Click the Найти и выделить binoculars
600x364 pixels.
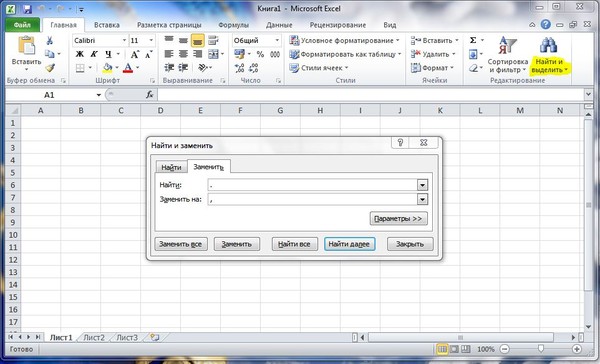[x=548, y=45]
